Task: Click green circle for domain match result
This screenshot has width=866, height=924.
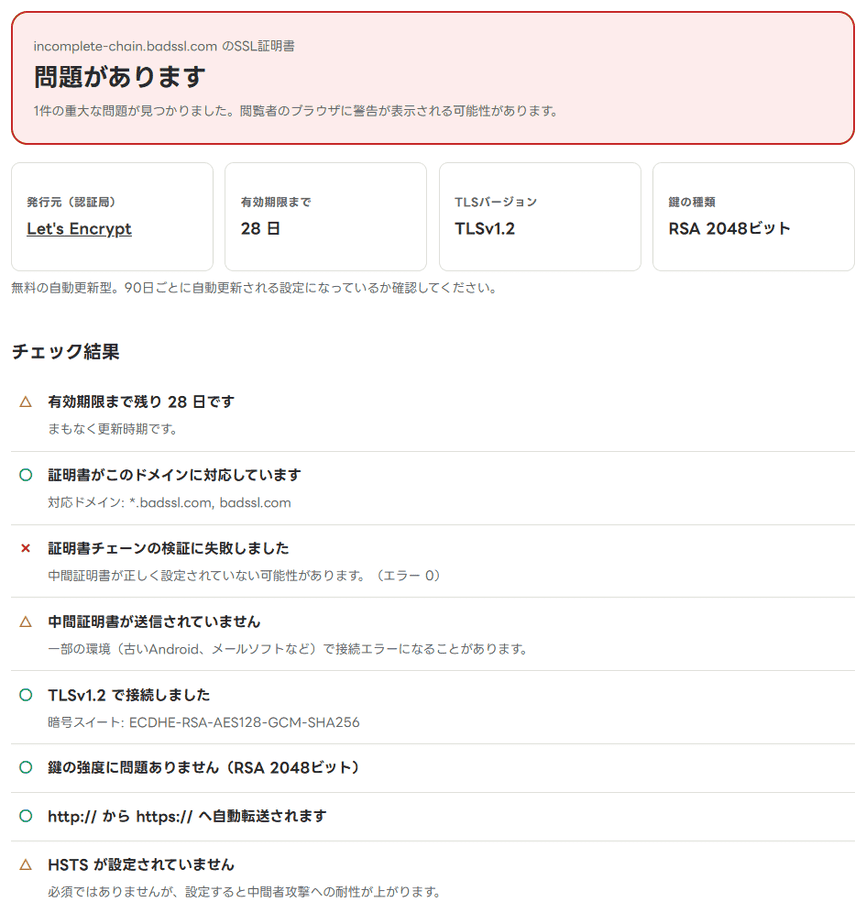Action: 25,475
